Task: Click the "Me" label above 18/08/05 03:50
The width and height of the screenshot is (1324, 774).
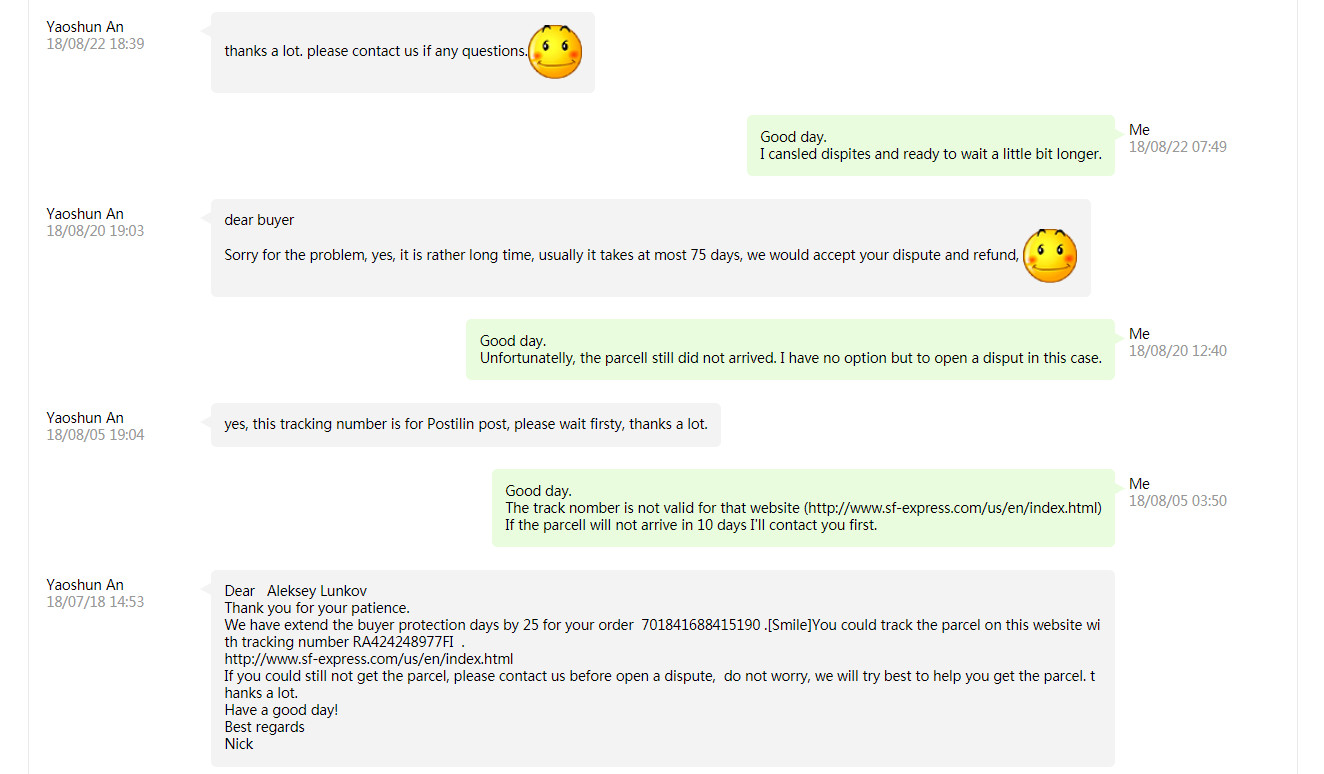Action: pyautogui.click(x=1139, y=484)
